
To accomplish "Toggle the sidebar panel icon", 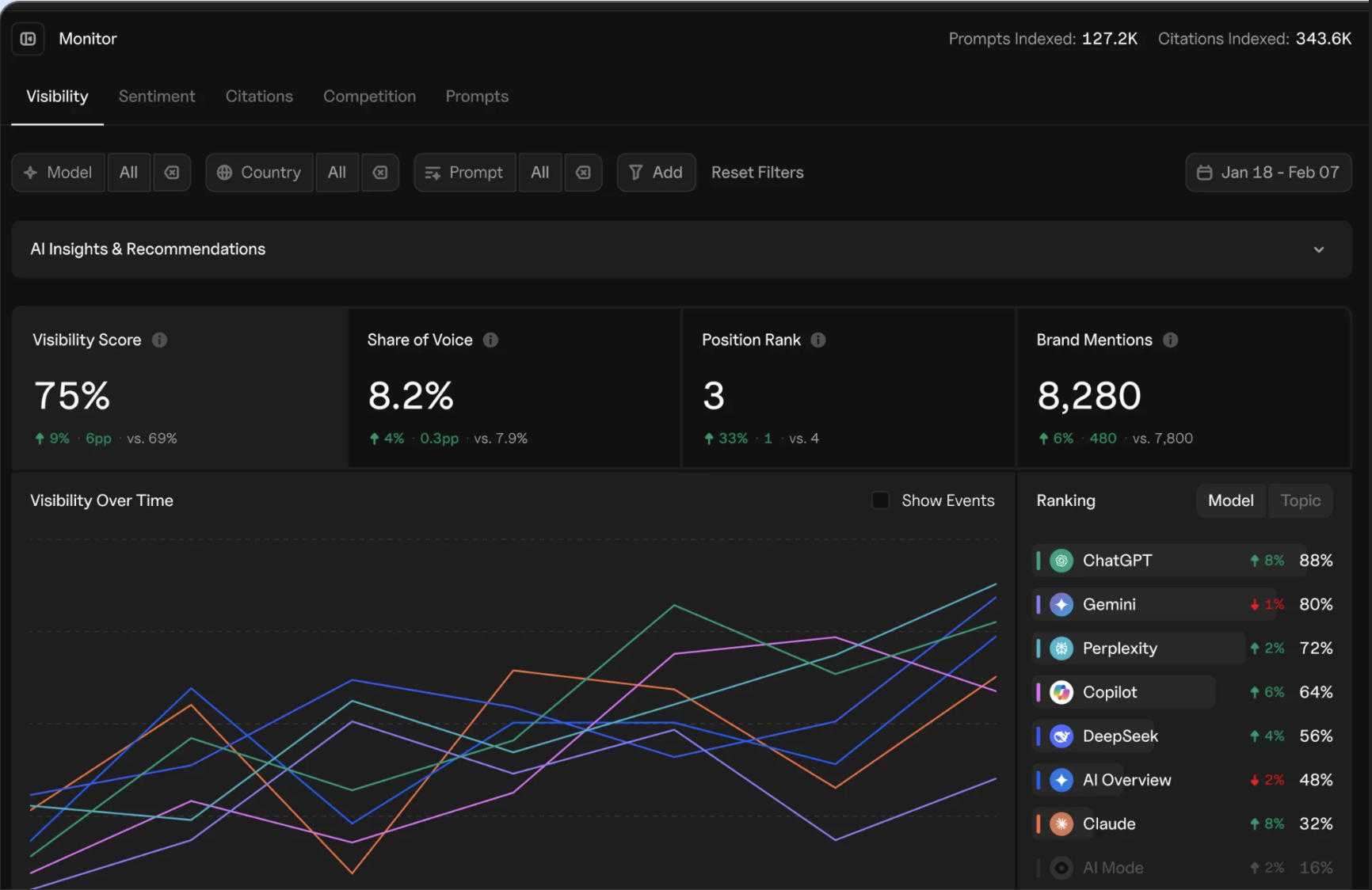I will [x=28, y=39].
